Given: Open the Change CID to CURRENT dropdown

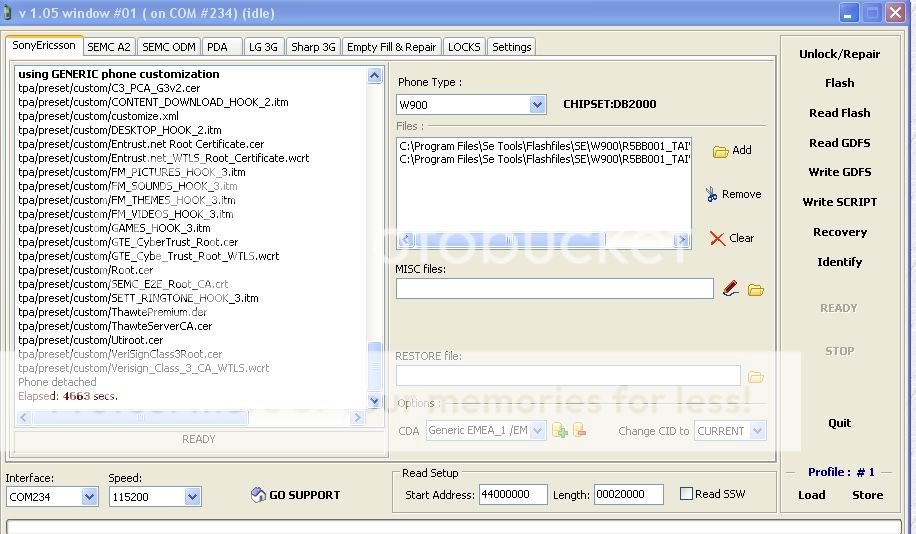Looking at the screenshot, I should 757,431.
